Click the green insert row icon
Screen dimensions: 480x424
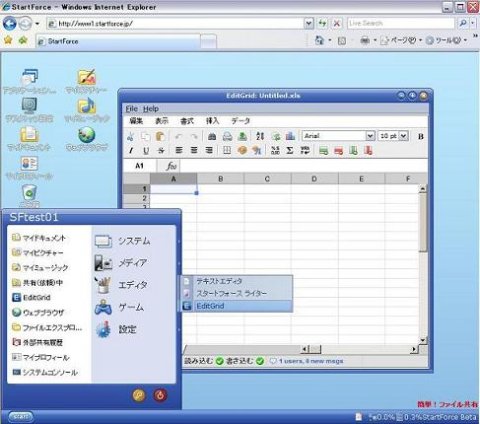(x=323, y=151)
